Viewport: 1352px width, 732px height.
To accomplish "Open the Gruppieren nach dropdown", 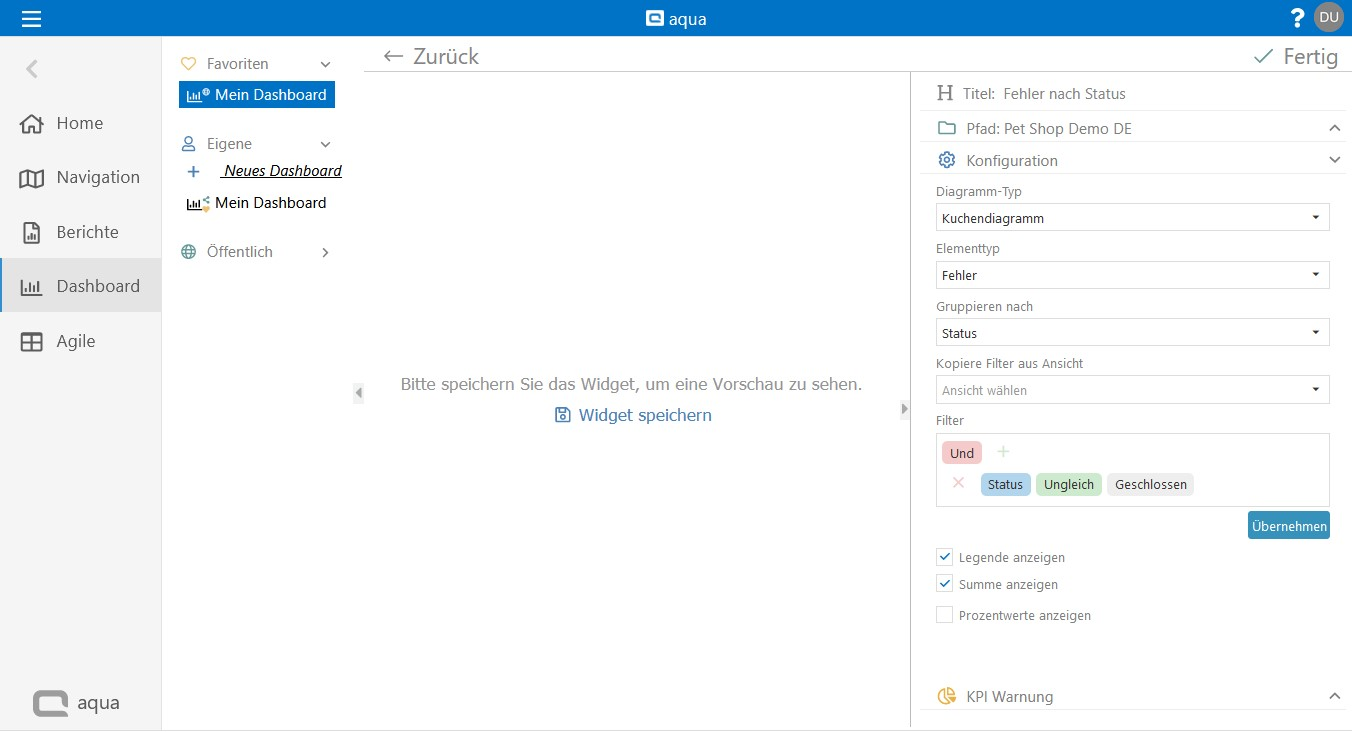I will tap(1132, 333).
